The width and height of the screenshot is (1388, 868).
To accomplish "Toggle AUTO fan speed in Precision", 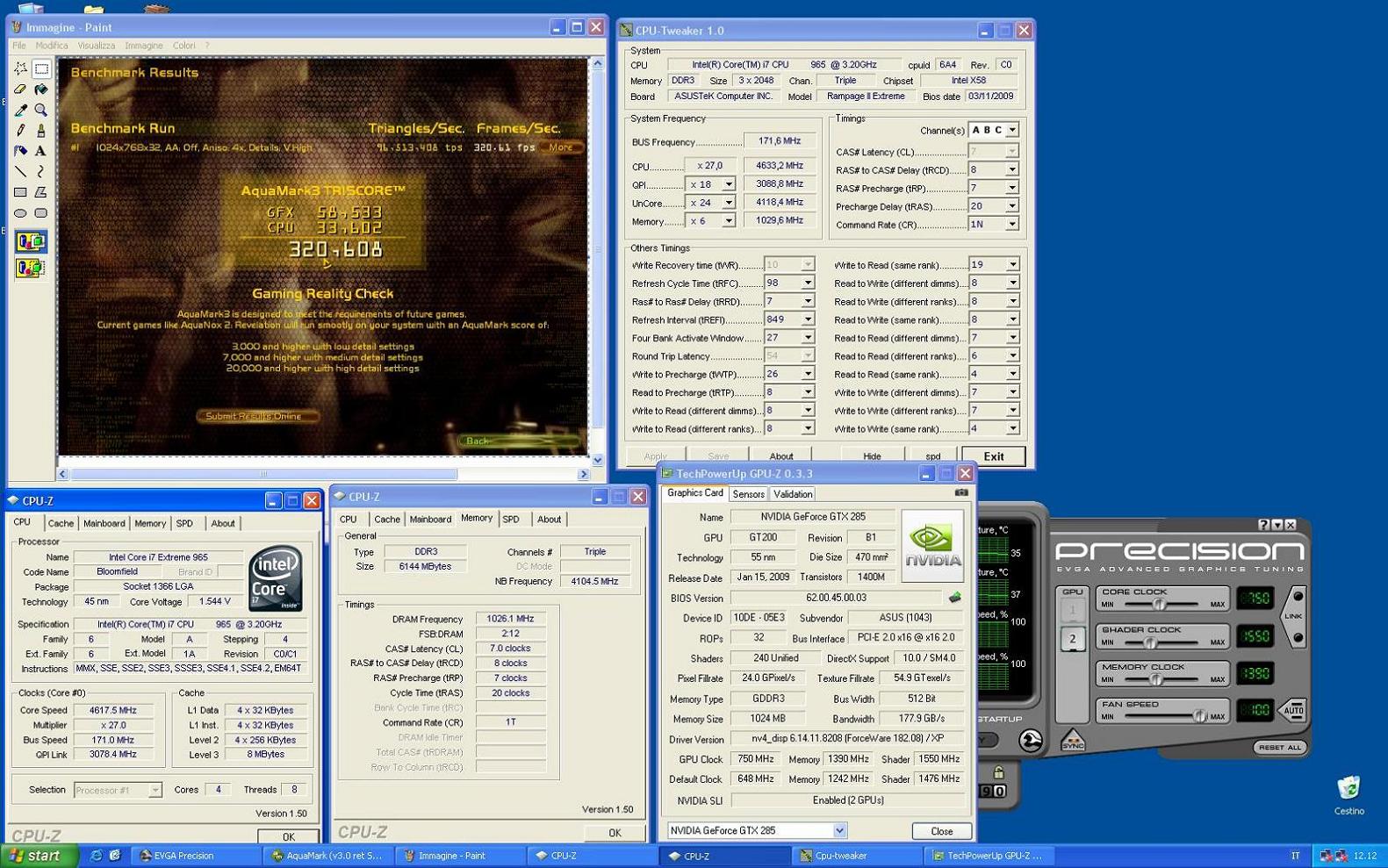I will coord(1293,709).
